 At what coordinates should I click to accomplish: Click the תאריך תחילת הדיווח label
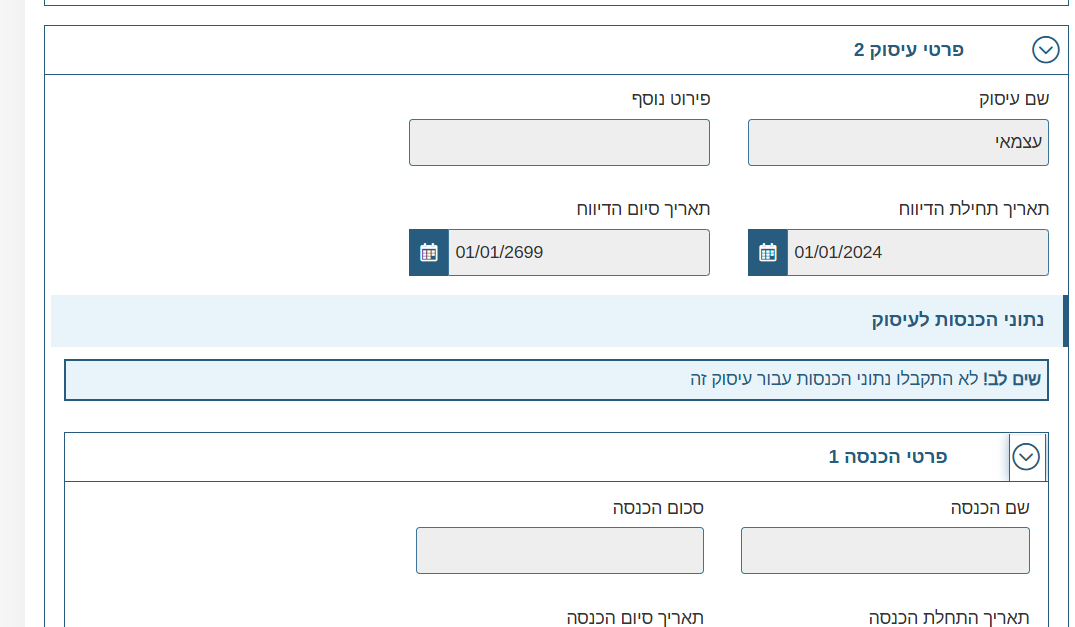click(x=974, y=209)
